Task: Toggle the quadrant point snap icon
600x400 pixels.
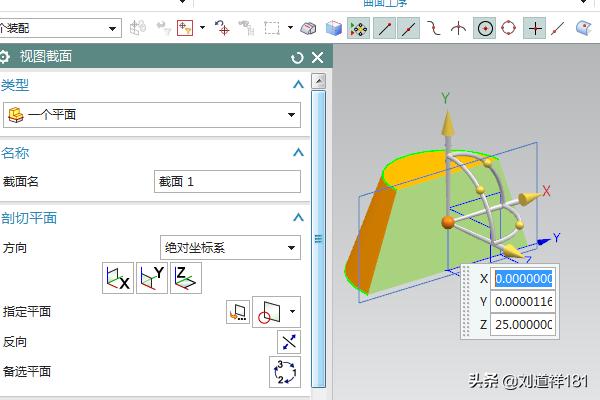Action: coord(510,29)
